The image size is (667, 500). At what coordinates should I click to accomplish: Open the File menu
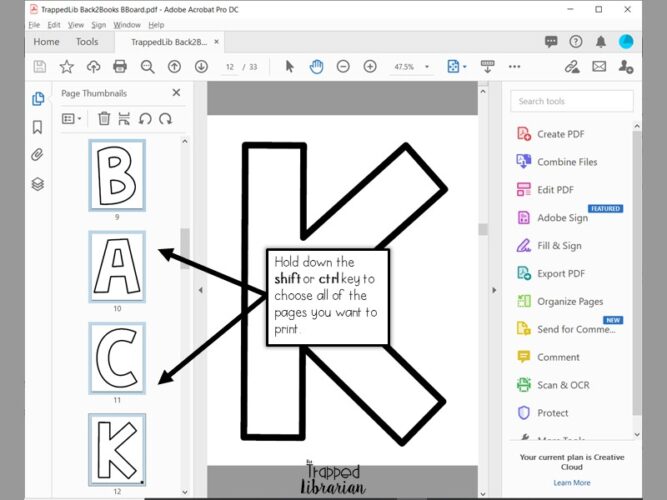(34, 25)
